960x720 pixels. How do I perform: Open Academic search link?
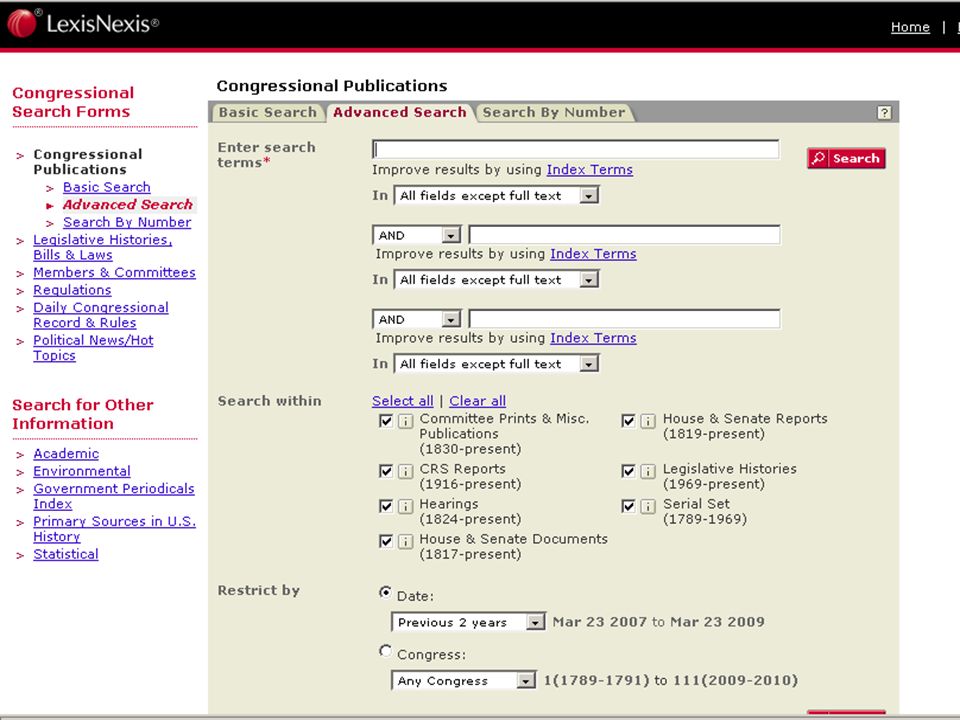[66, 454]
